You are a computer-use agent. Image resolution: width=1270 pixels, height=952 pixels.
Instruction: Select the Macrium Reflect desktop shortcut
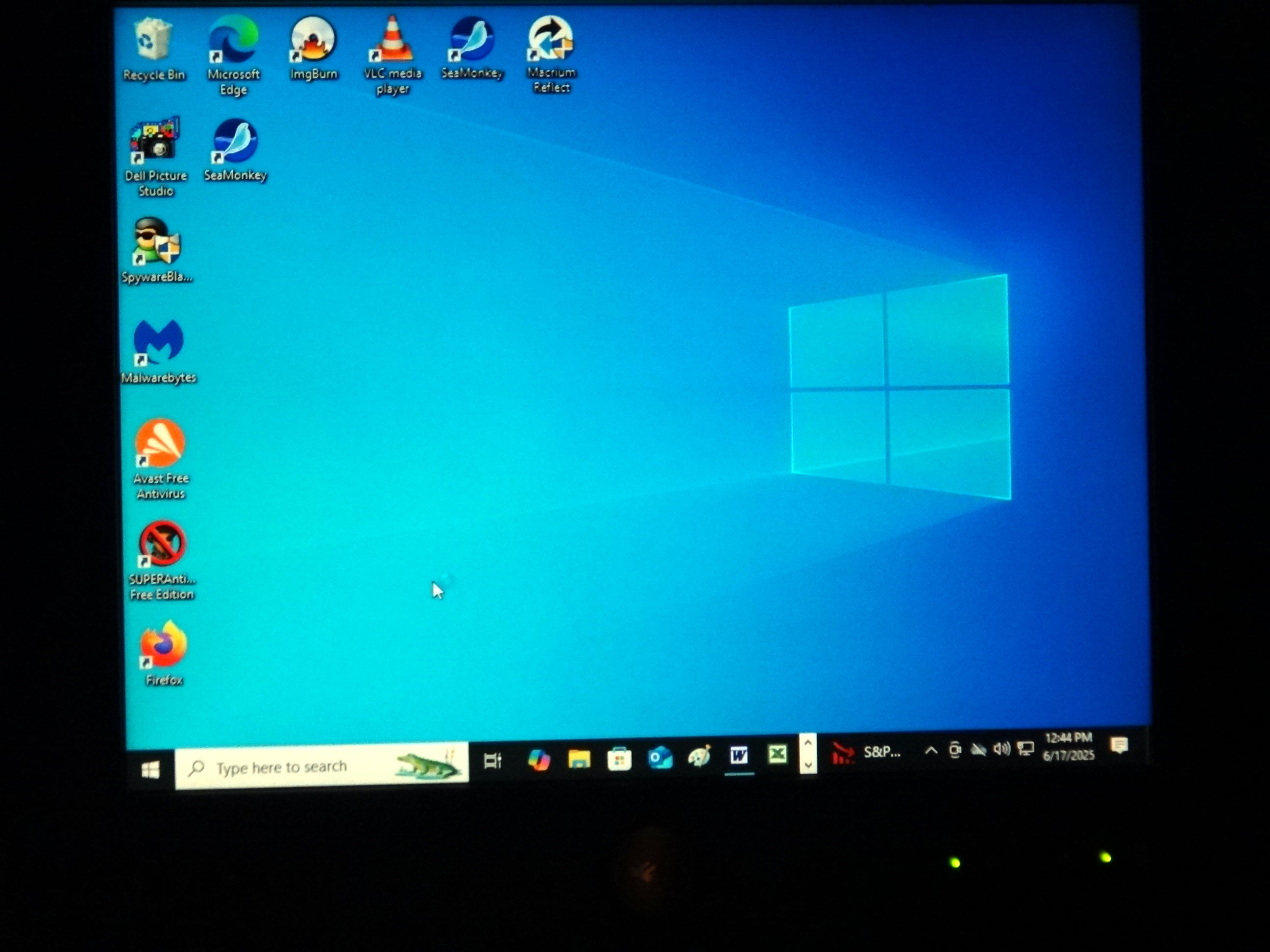(x=551, y=54)
